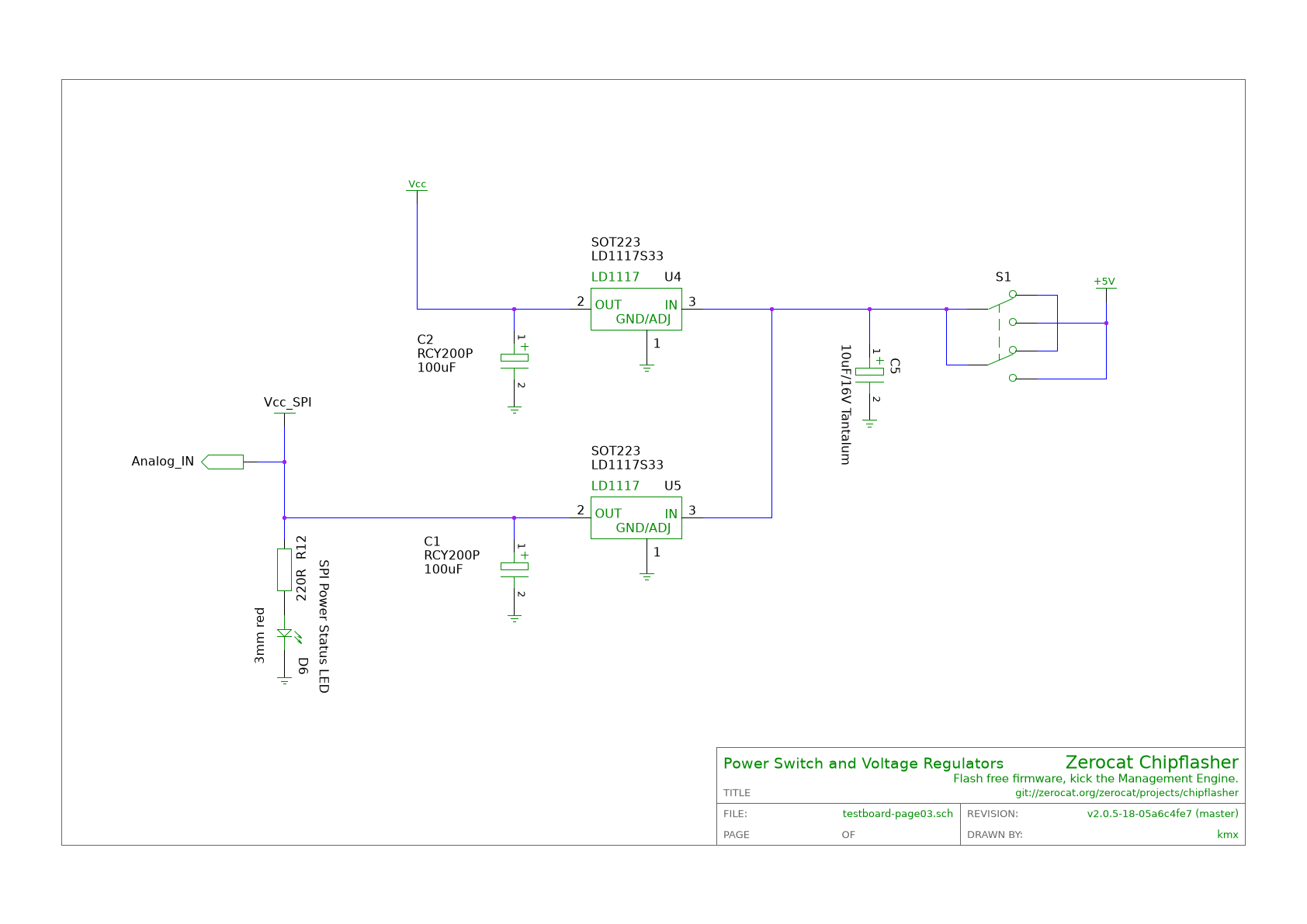The width and height of the screenshot is (1307, 924).
Task: Click the 'PAGE' field label
Action: (737, 835)
